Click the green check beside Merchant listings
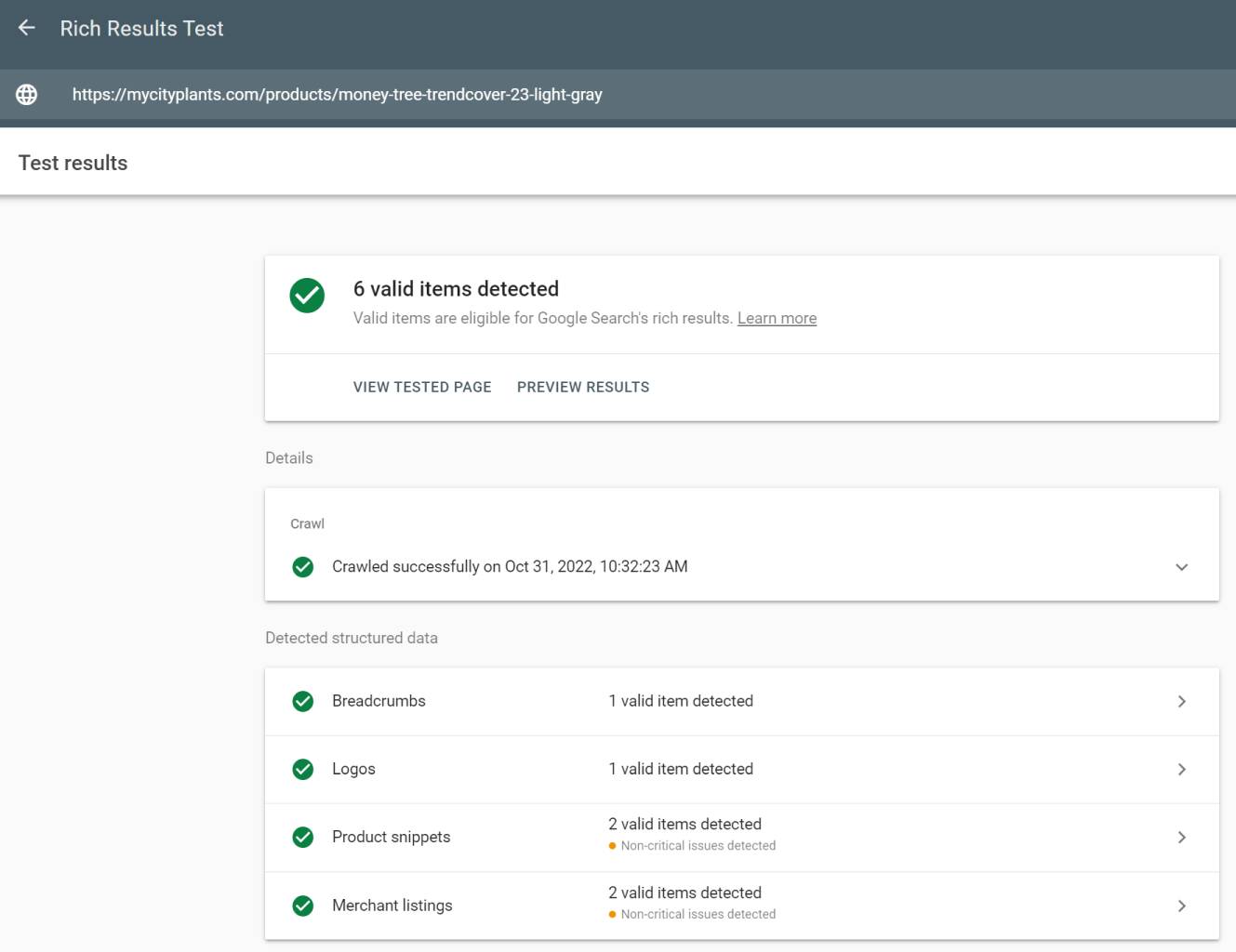1236x952 pixels. tap(303, 906)
